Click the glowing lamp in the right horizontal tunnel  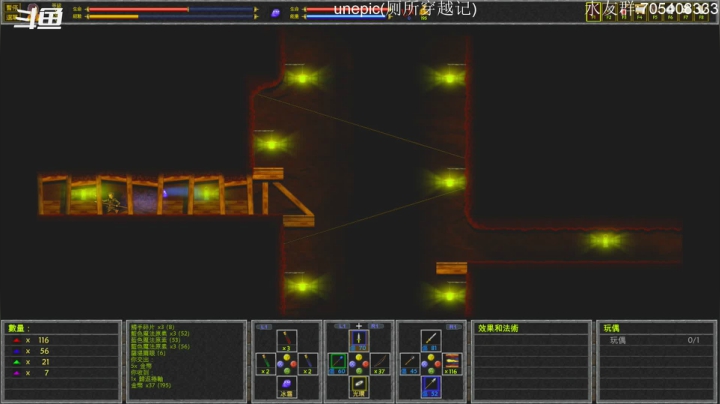pyautogui.click(x=605, y=240)
